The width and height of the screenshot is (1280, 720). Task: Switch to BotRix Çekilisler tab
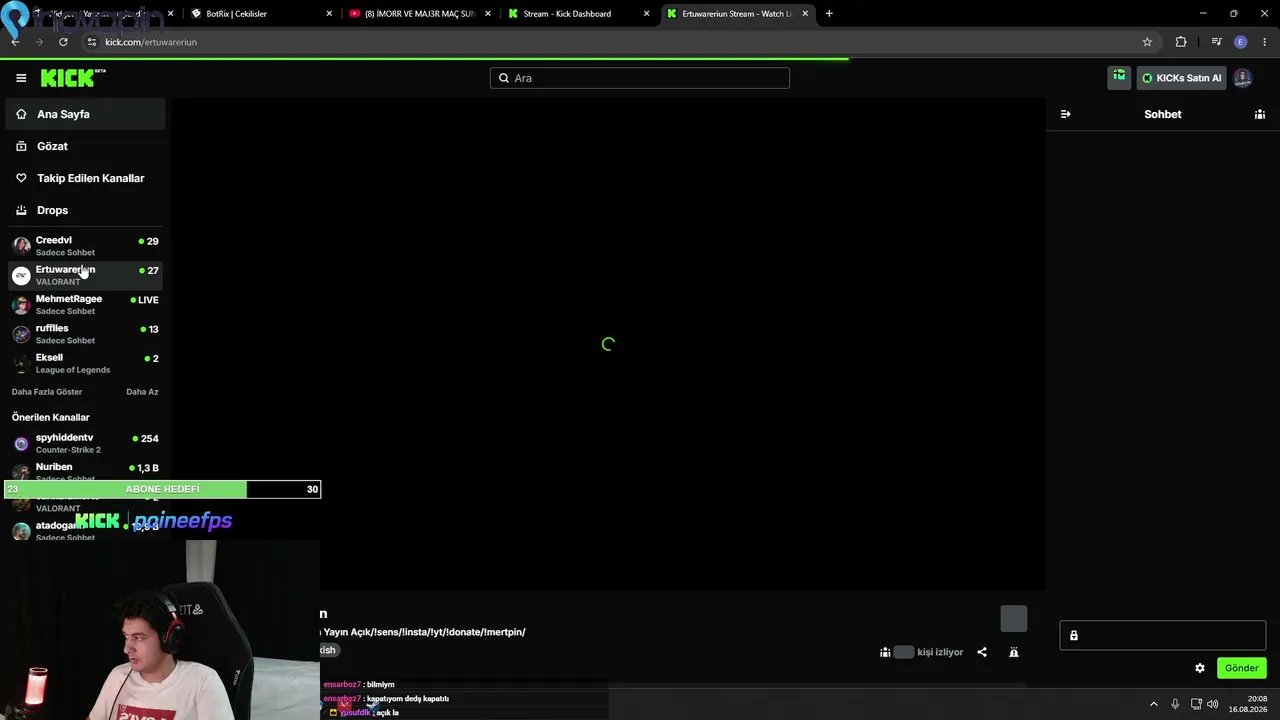[262, 14]
